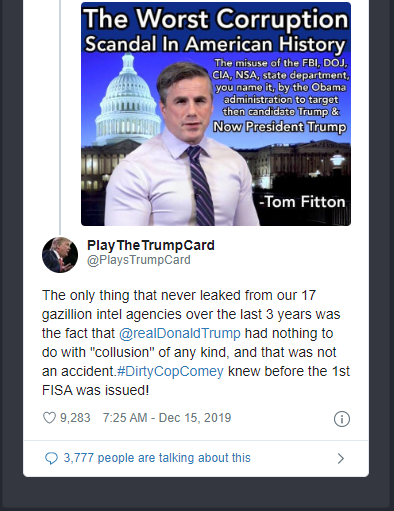Click the speech bubble conversation icon
Viewport: 394px width, 511px height.
[51, 458]
